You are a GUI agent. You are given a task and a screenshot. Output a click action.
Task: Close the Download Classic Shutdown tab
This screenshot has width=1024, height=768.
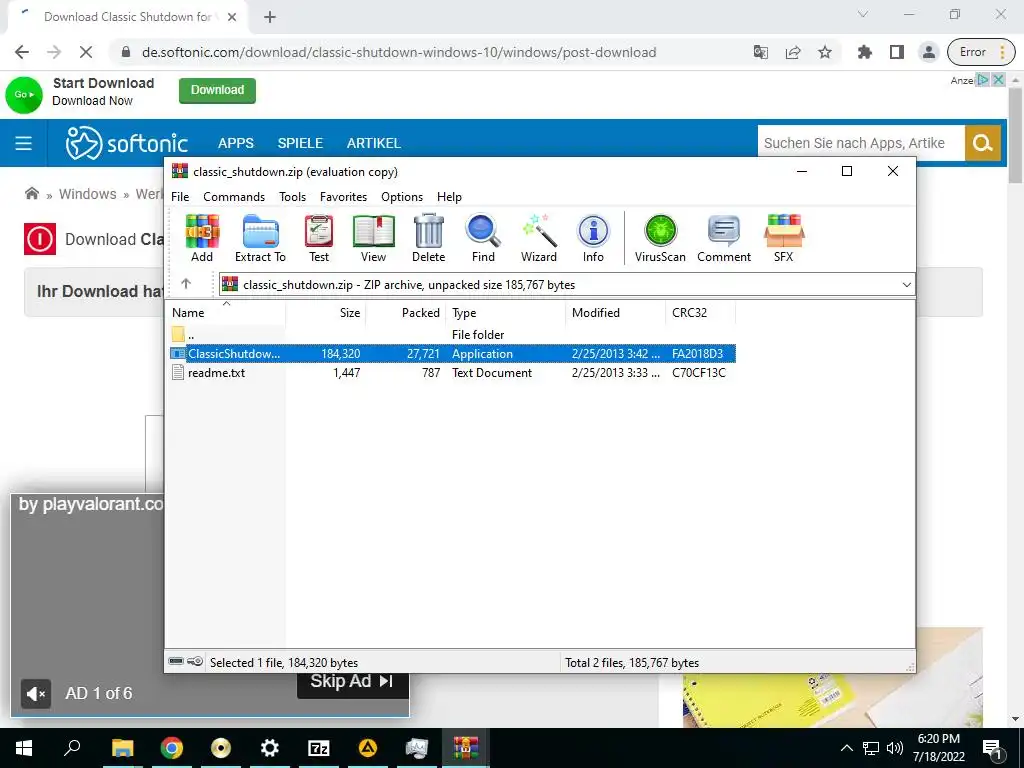[232, 17]
